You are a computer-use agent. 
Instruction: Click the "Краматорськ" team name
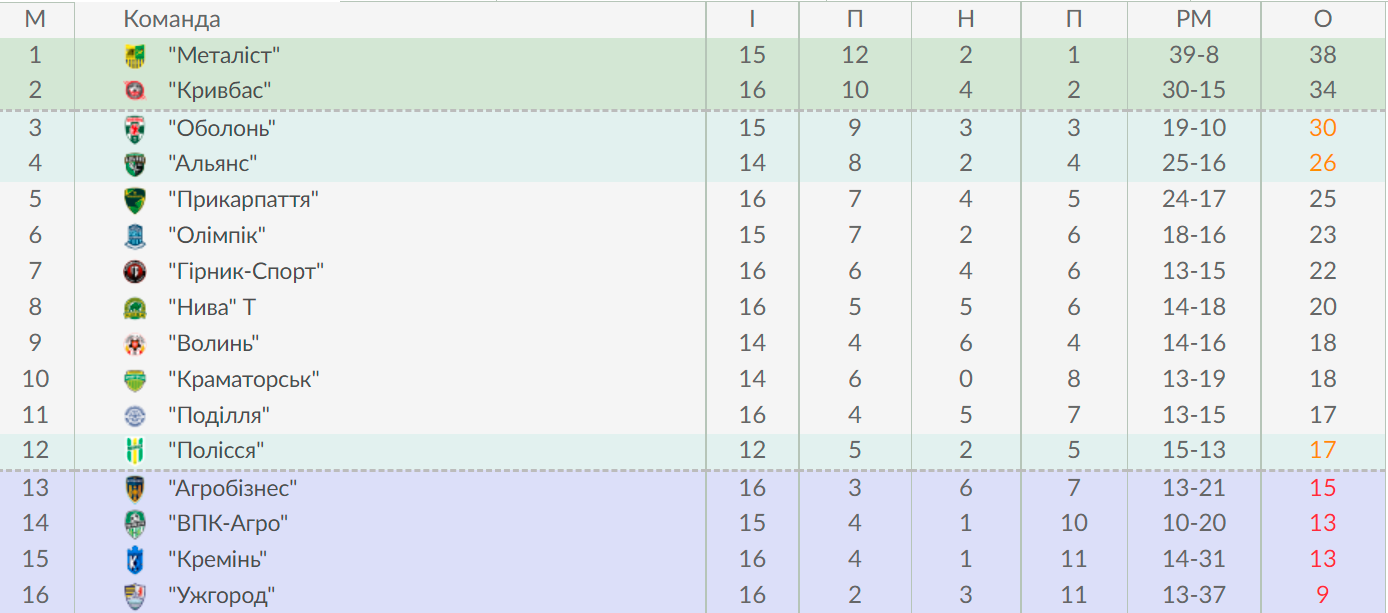243,380
